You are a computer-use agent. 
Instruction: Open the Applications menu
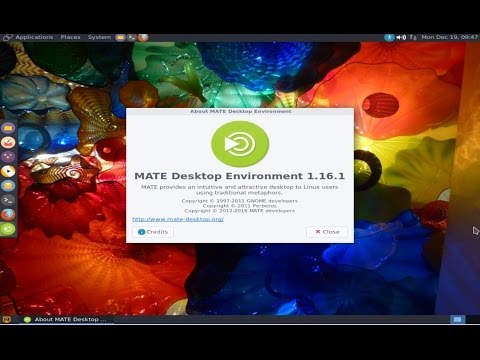tap(34, 37)
